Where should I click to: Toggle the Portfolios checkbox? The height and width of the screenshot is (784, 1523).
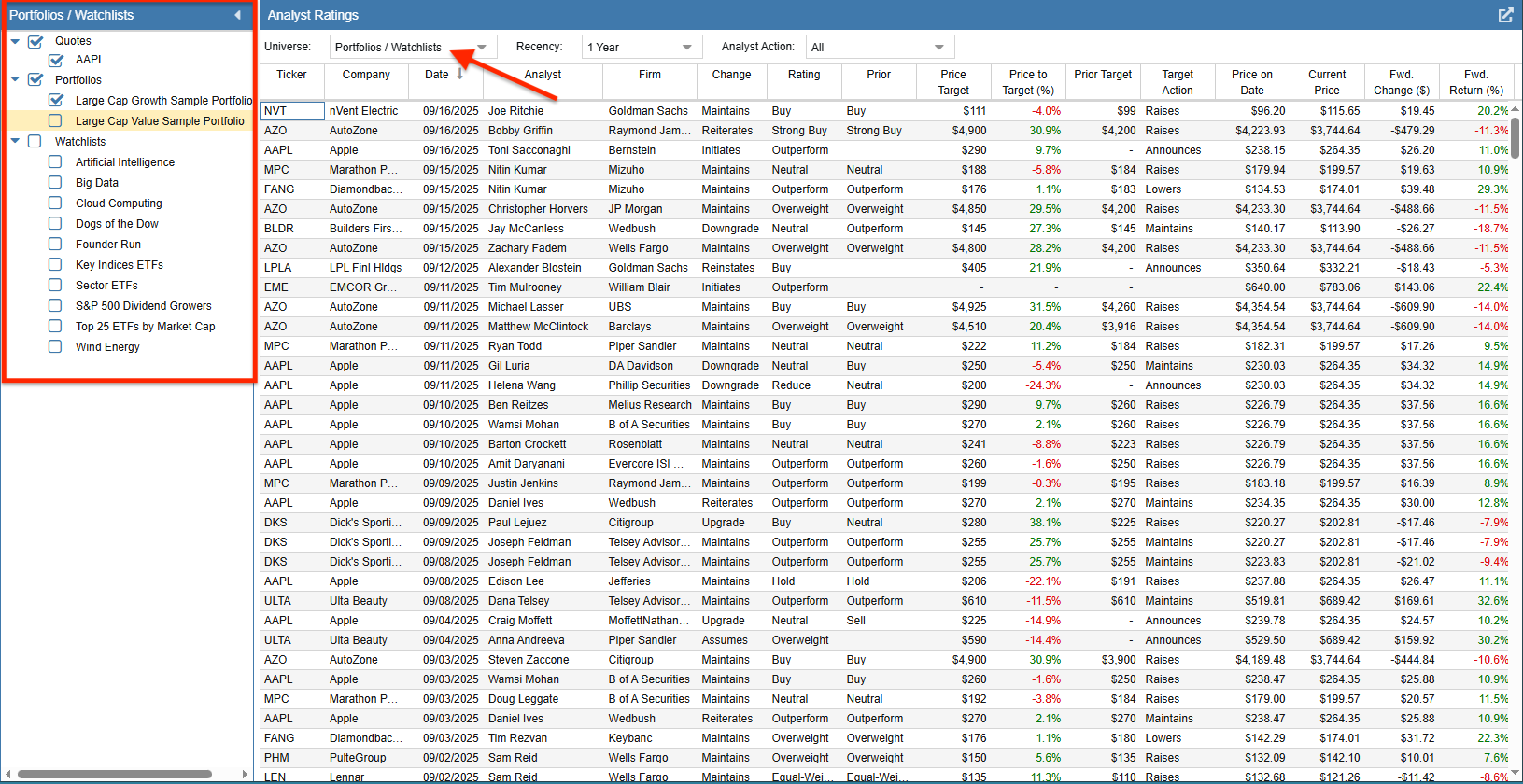coord(35,80)
